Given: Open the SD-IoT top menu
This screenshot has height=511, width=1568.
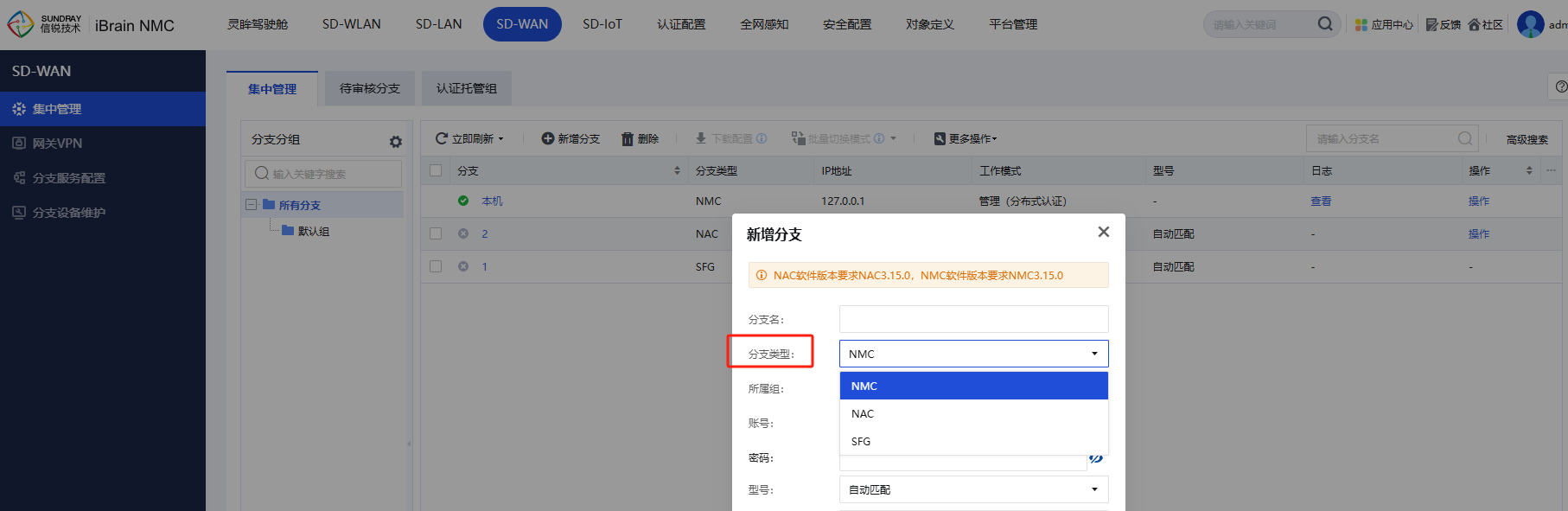Looking at the screenshot, I should [x=602, y=24].
